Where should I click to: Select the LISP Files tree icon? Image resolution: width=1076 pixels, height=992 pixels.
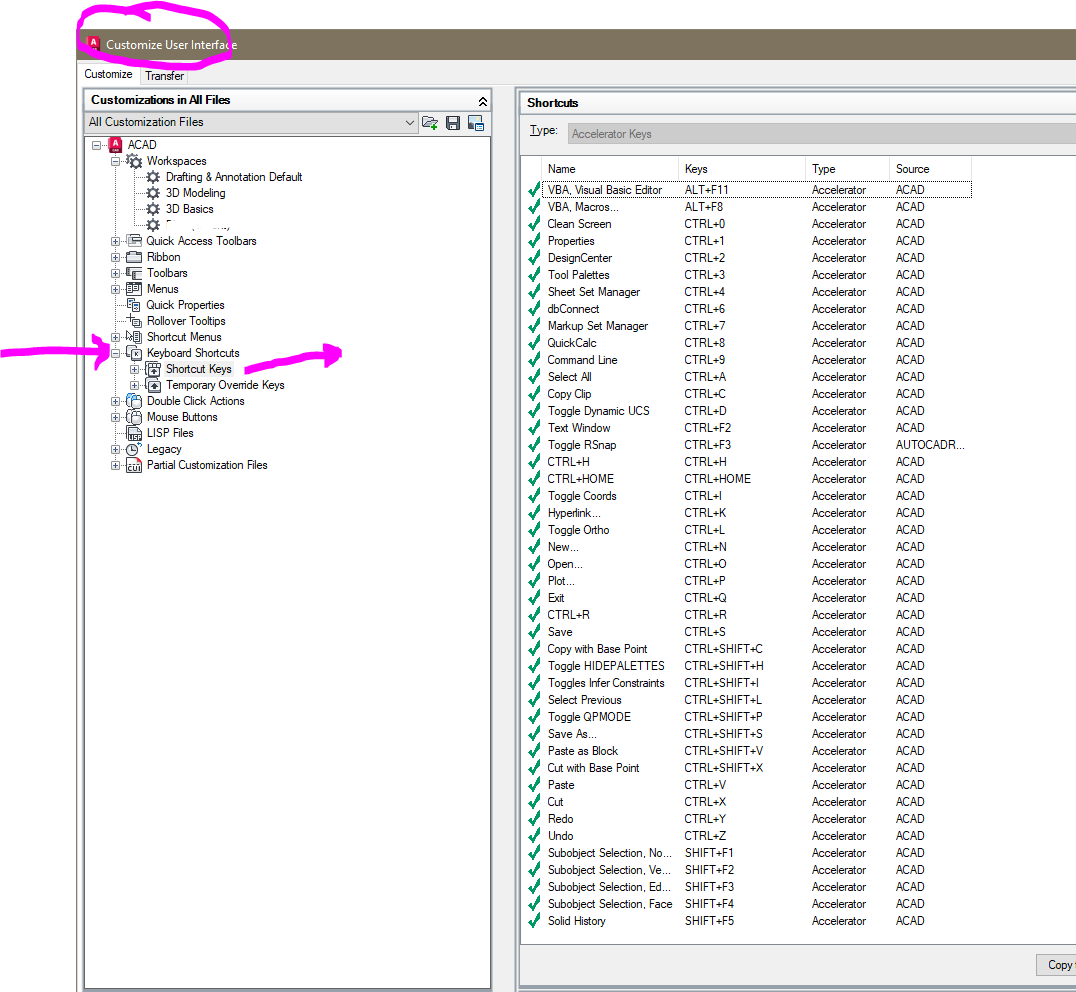(134, 432)
